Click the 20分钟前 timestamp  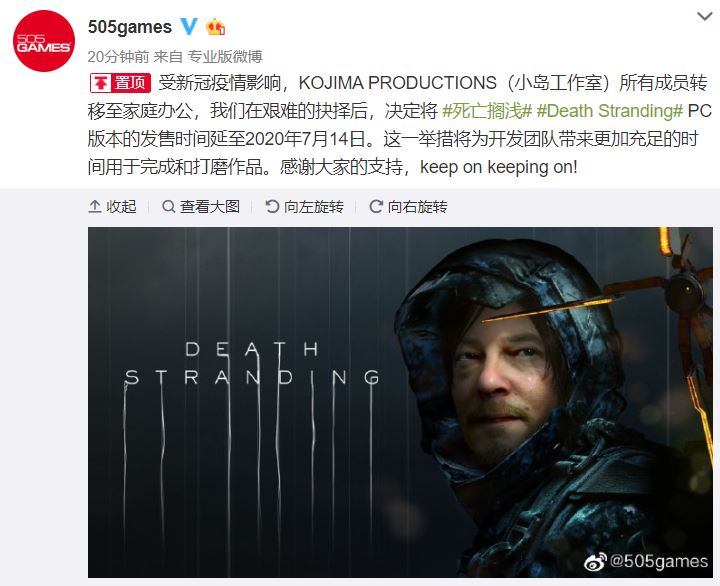coord(118,56)
